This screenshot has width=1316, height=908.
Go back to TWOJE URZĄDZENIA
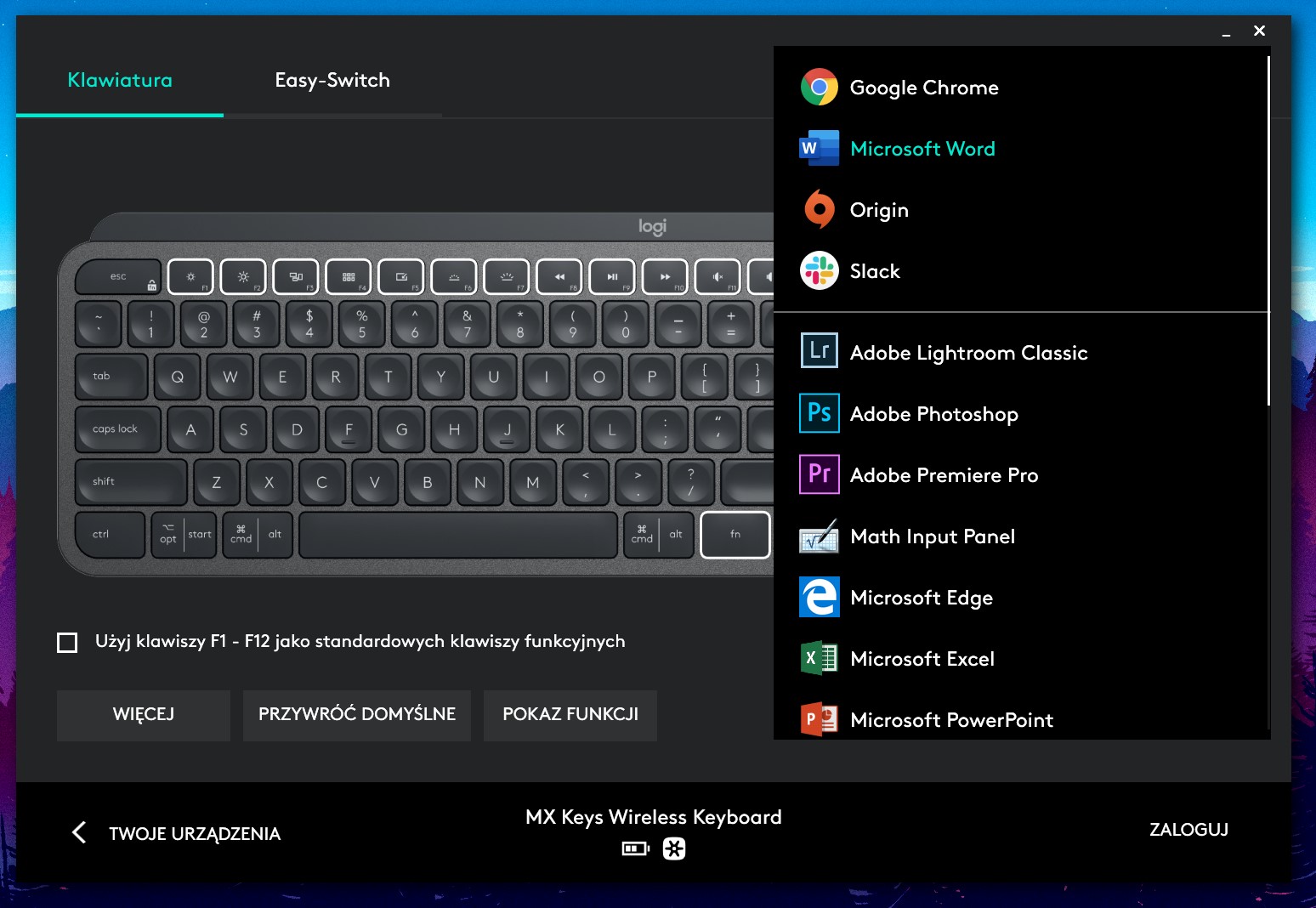[x=176, y=833]
